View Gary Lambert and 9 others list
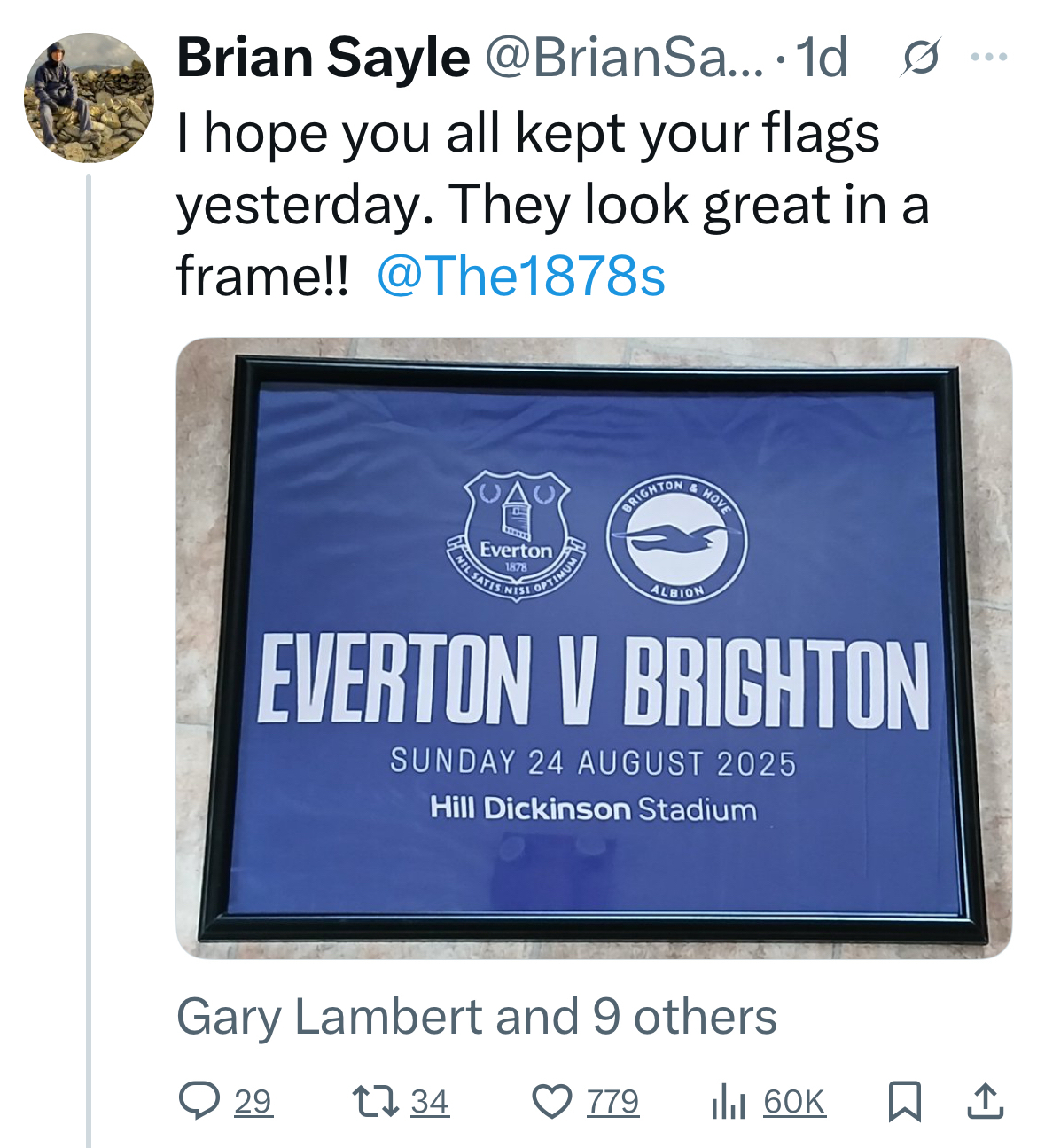This screenshot has width=1037, height=1148. click(477, 1016)
